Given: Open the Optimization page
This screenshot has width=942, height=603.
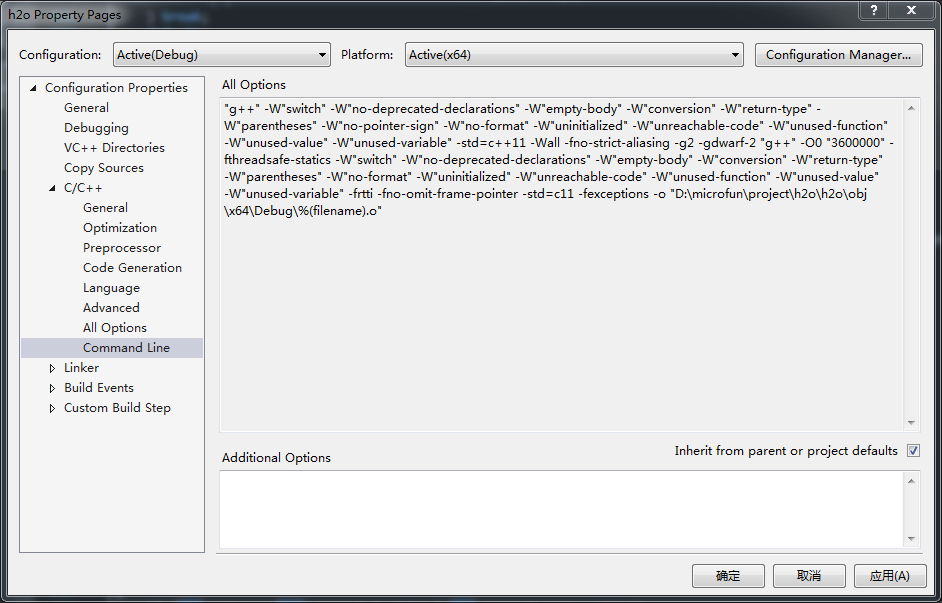Looking at the screenshot, I should point(120,228).
